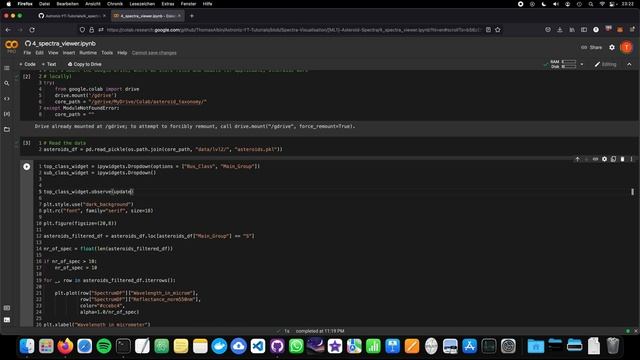
Task: Move the cell up with arrow icon
Action: (578, 159)
